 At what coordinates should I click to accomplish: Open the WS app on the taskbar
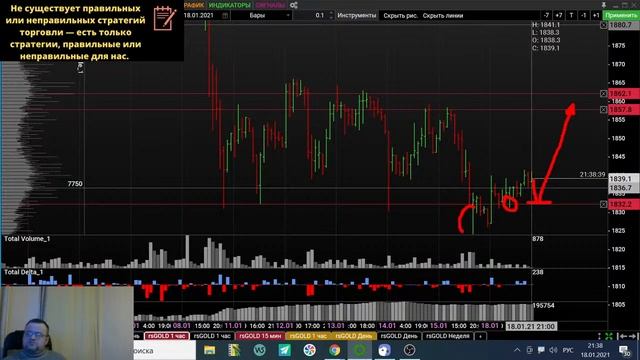(x=260, y=350)
